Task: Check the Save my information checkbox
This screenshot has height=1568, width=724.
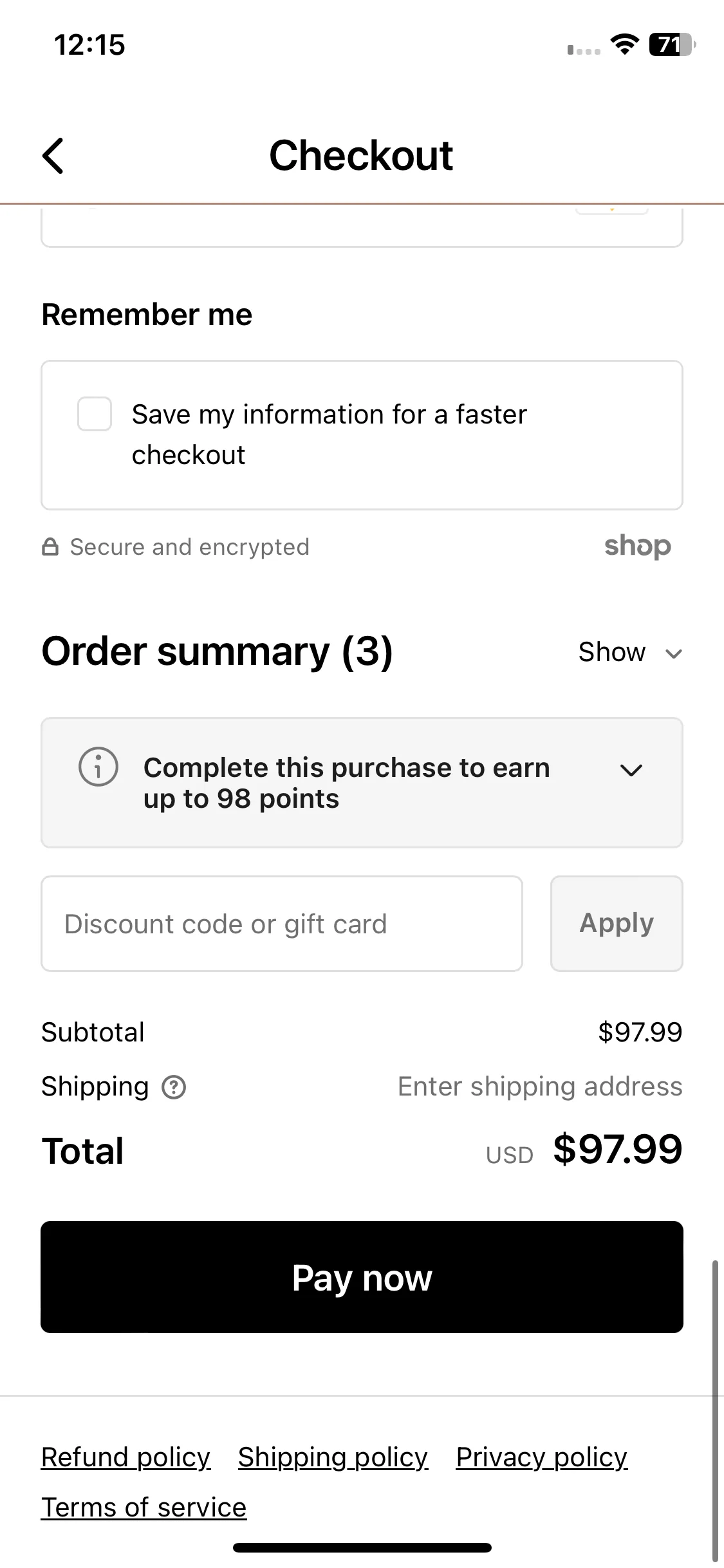Action: (95, 414)
